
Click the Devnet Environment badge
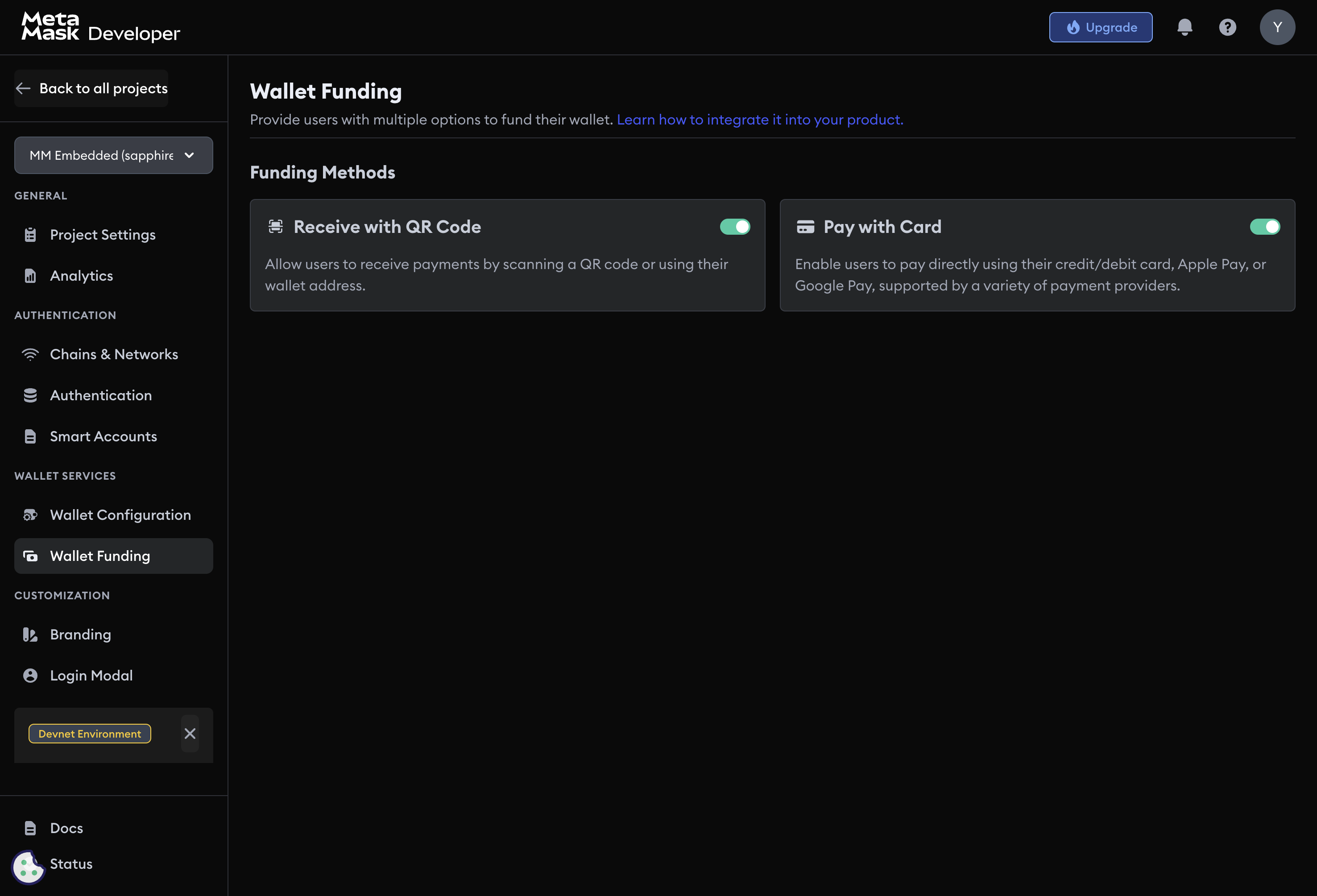point(90,733)
